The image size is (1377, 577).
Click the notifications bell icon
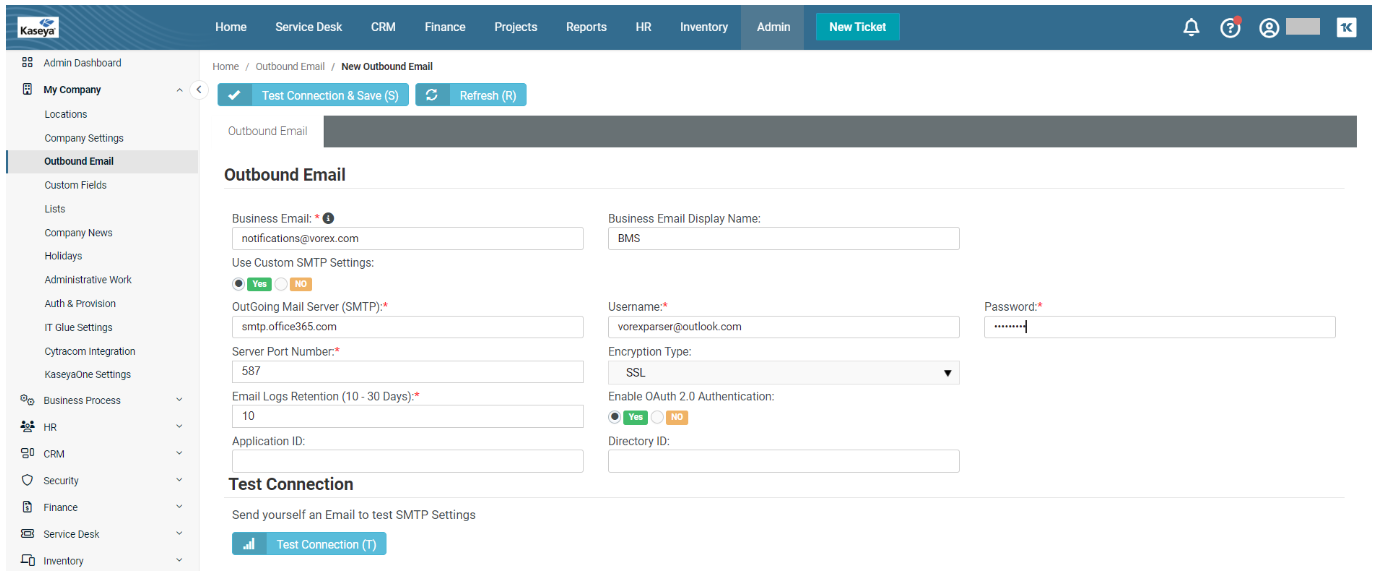coord(1191,28)
